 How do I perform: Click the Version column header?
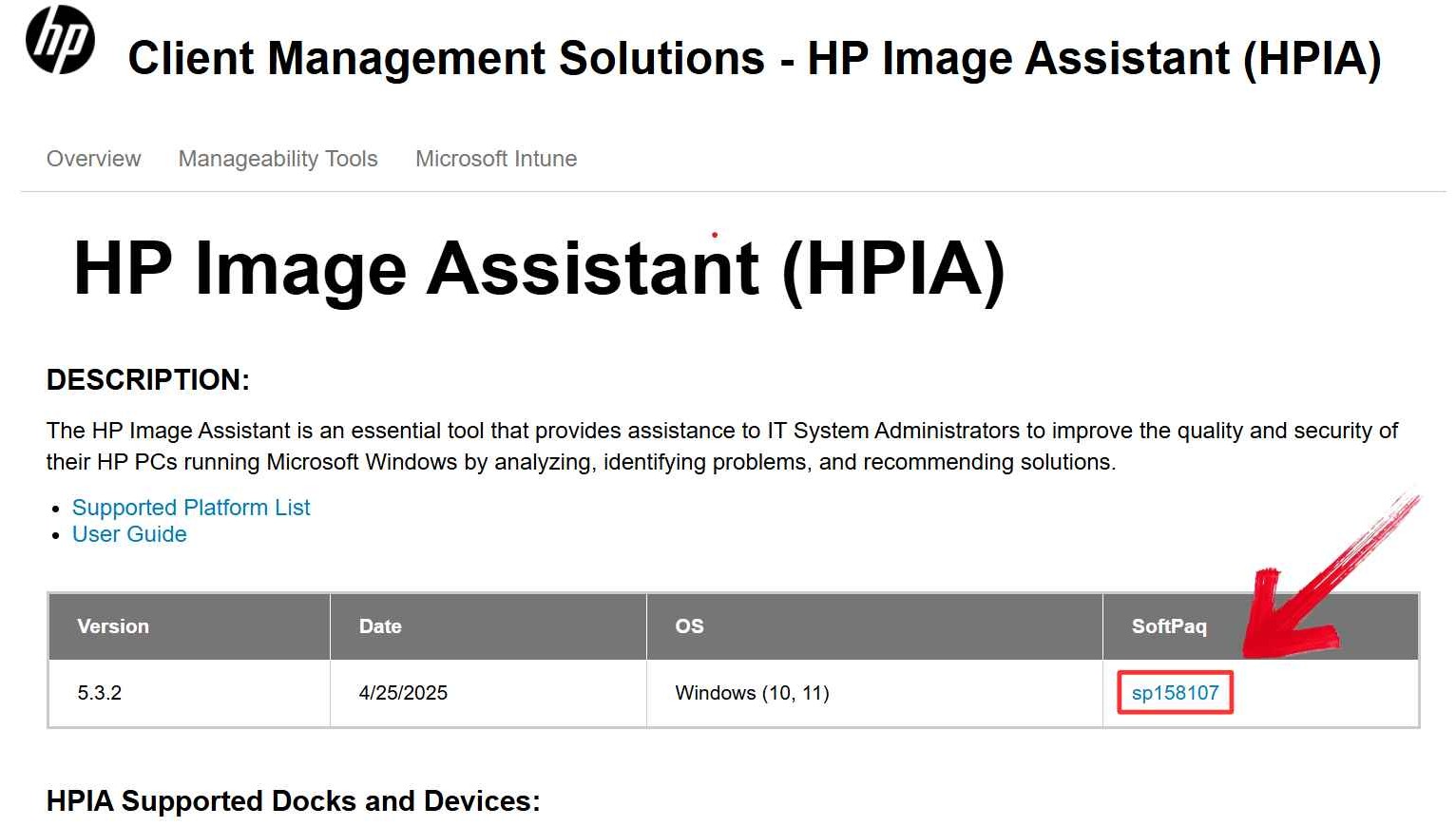[x=113, y=626]
